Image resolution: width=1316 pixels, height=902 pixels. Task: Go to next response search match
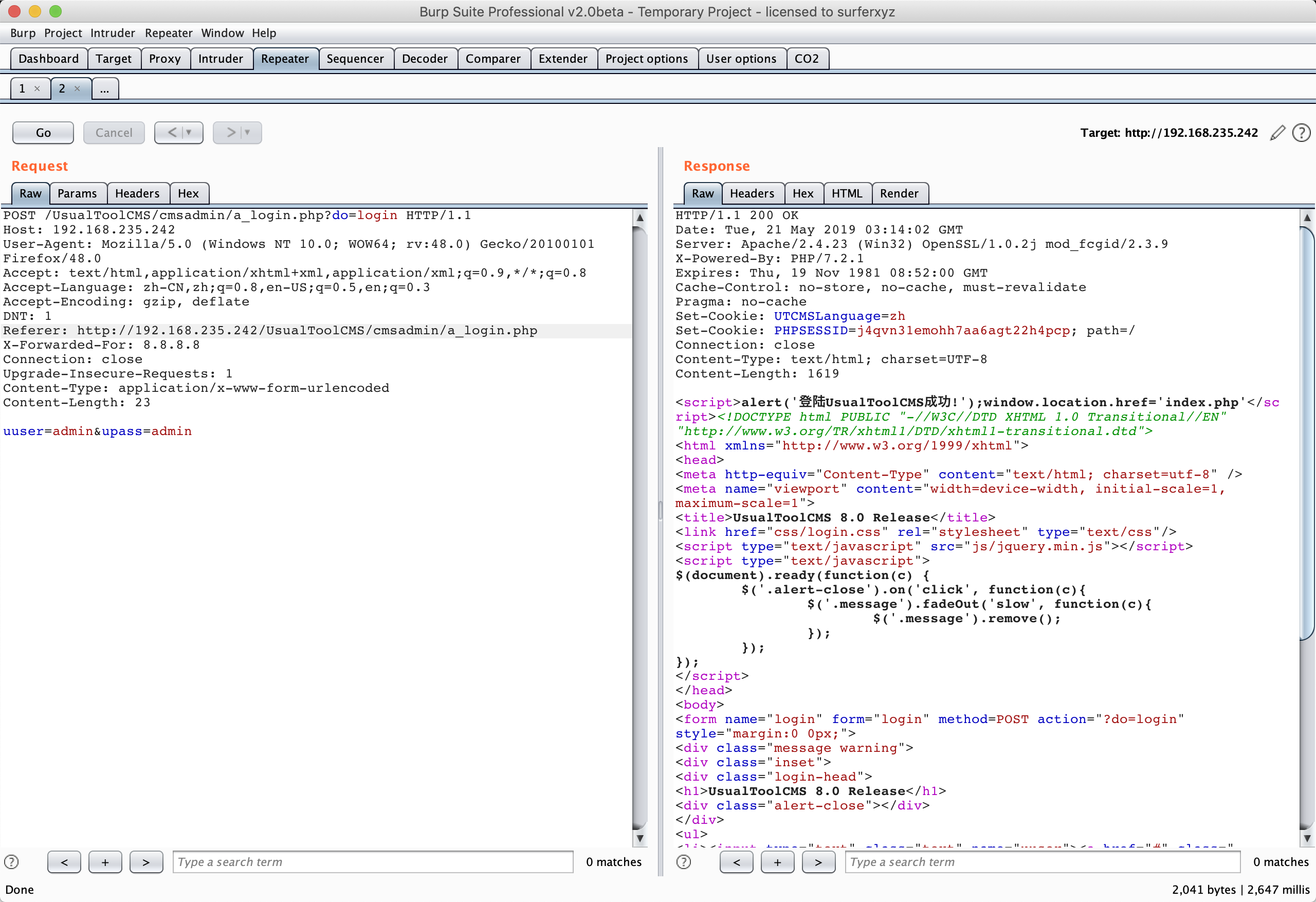coord(818,862)
